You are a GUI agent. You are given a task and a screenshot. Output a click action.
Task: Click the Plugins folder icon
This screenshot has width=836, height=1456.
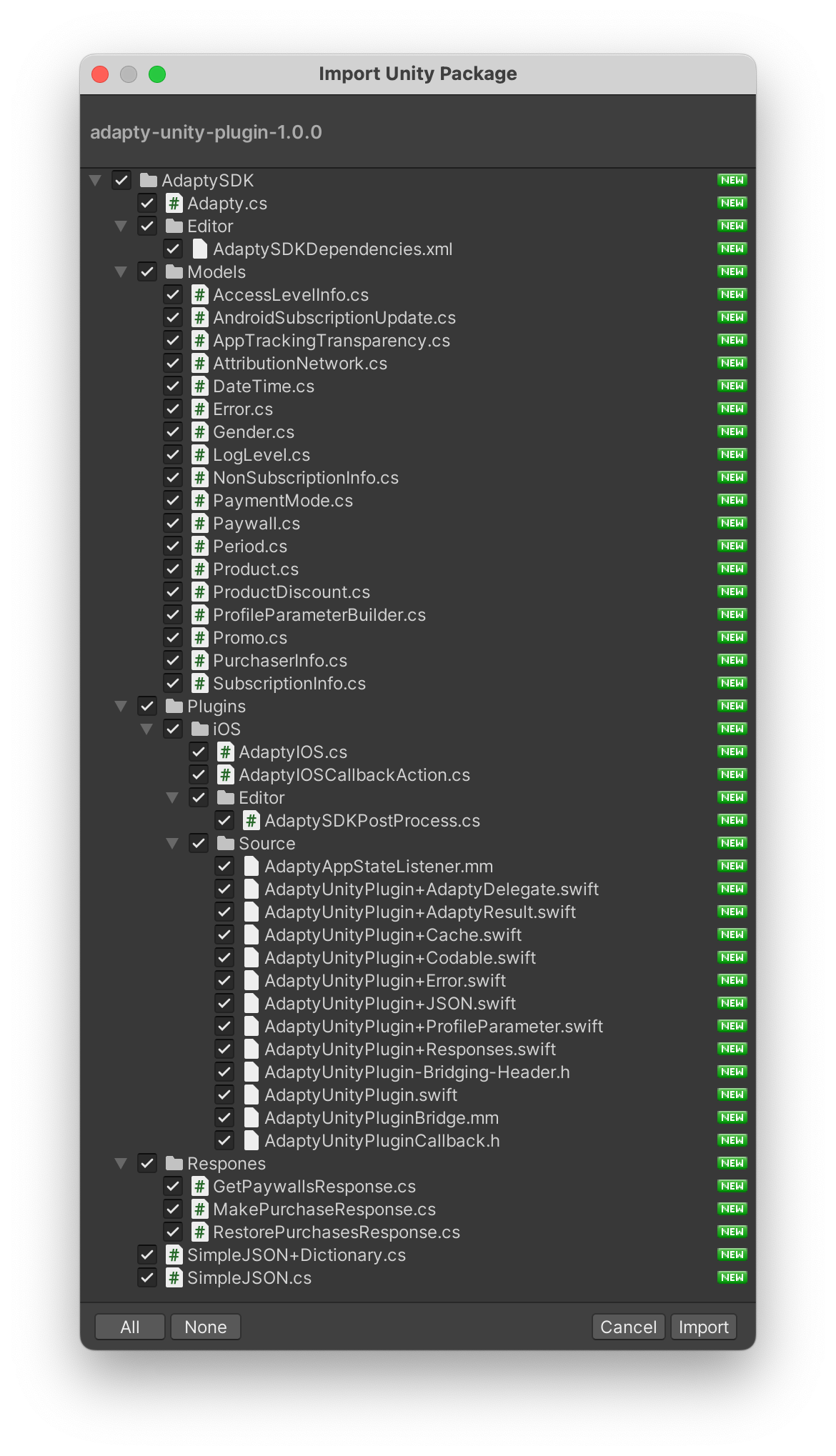tap(174, 706)
